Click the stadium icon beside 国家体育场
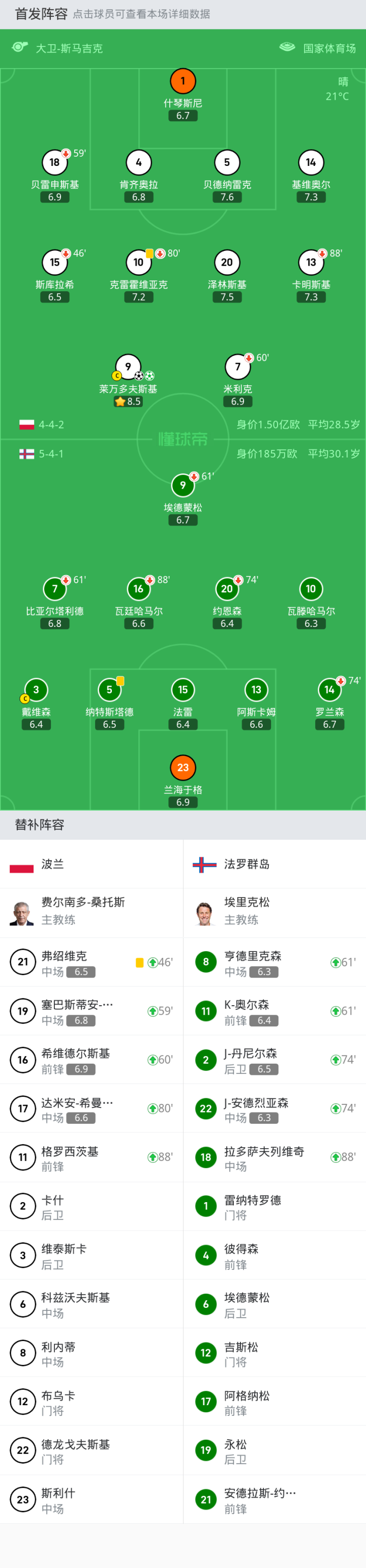This screenshot has width=366, height=1568. coord(287,47)
